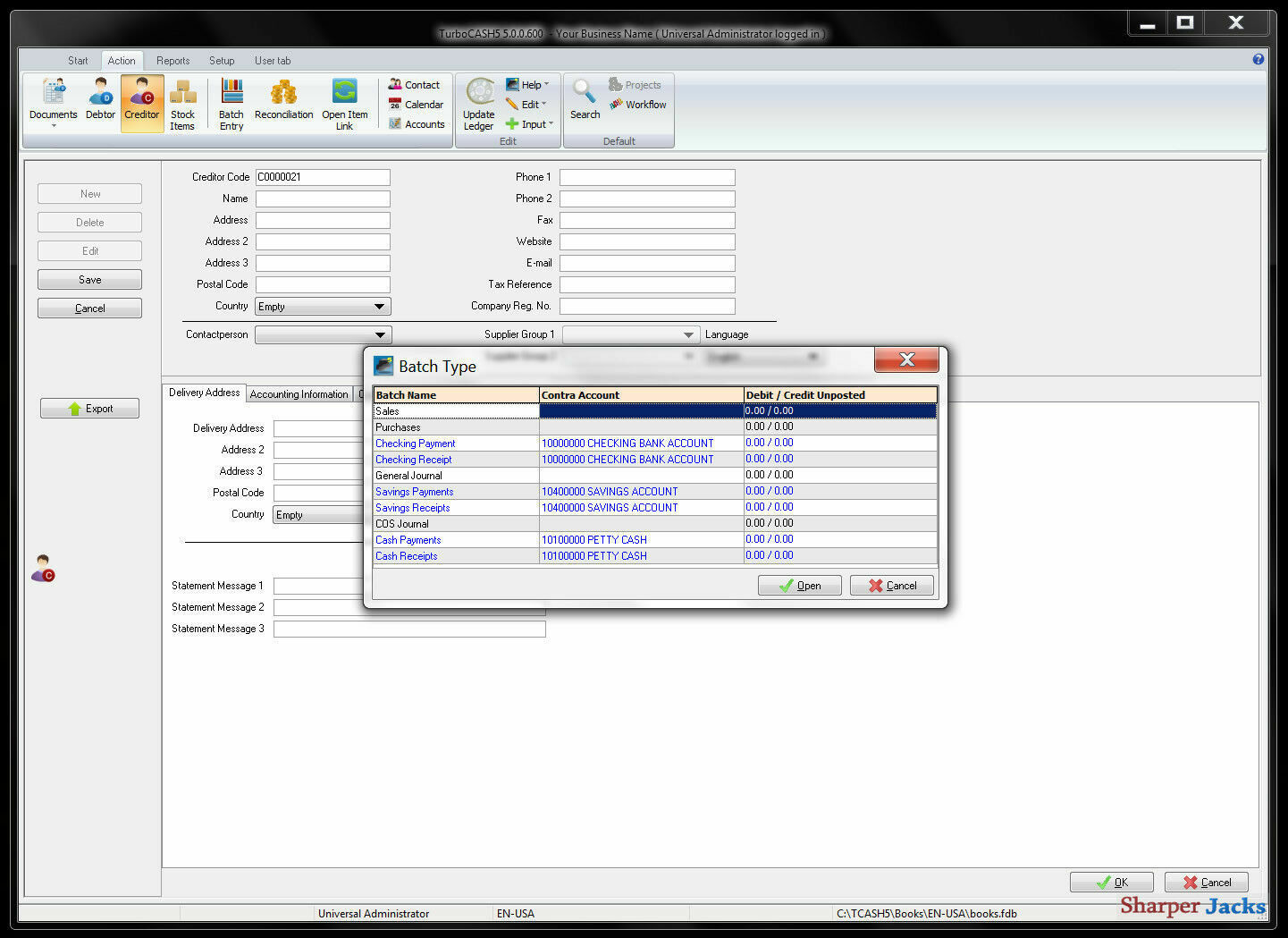The image size is (1288, 938).
Task: Switch to the Reports ribbon tab
Action: pos(173,61)
